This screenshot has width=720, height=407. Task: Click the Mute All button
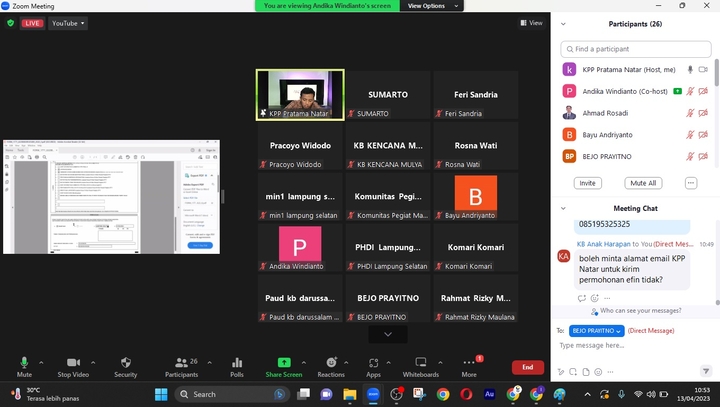pyautogui.click(x=642, y=183)
